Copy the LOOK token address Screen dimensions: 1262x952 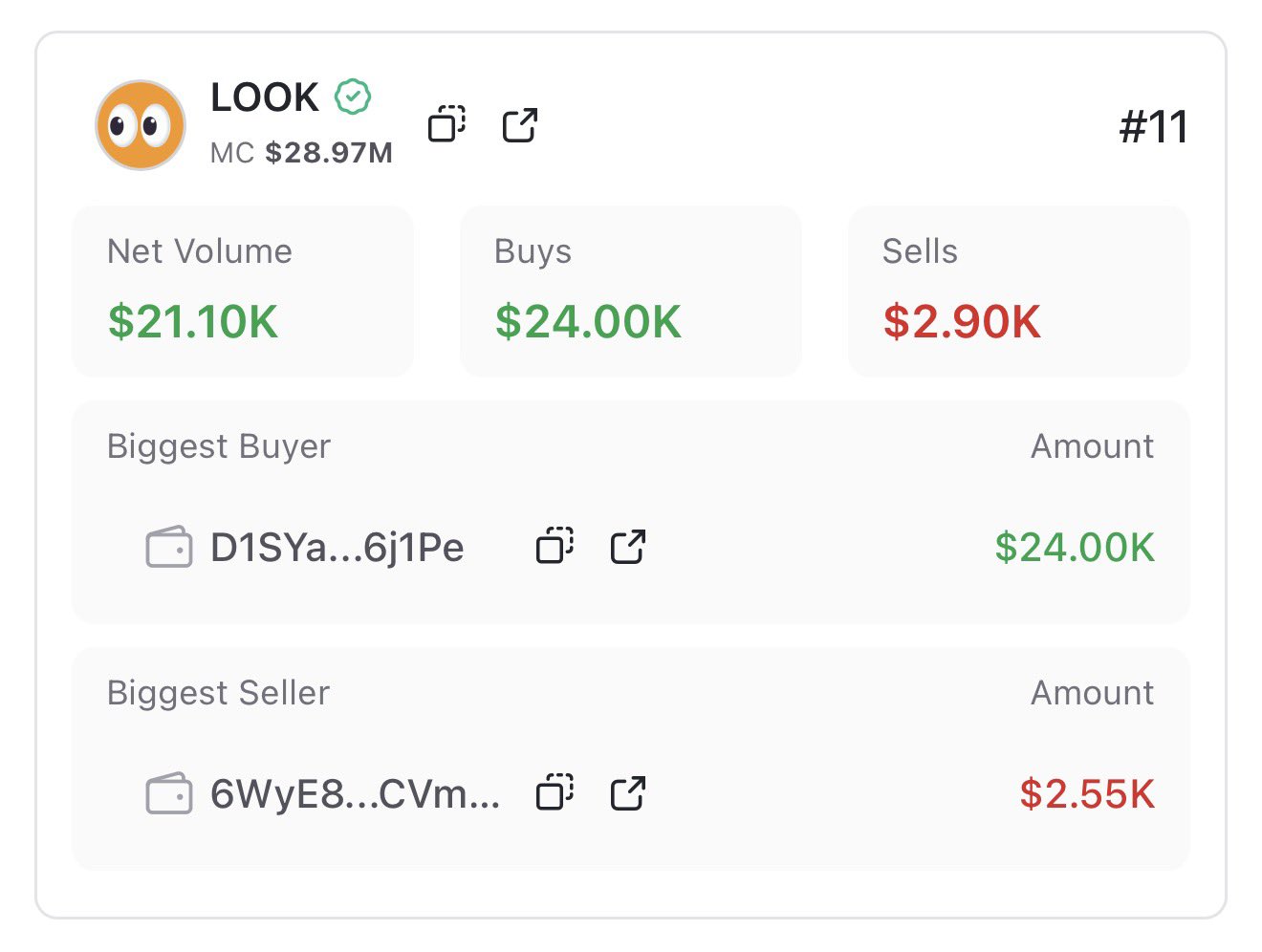pos(446,124)
